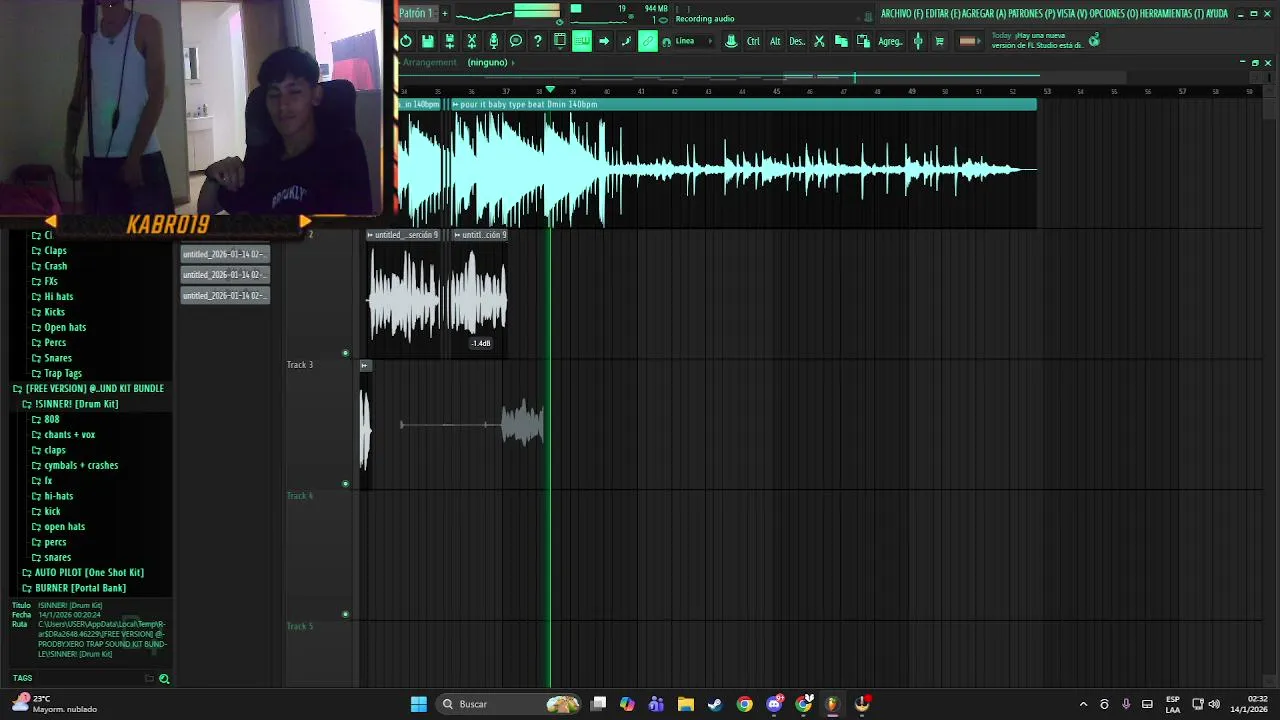Expand the 808 folder

[51, 420]
